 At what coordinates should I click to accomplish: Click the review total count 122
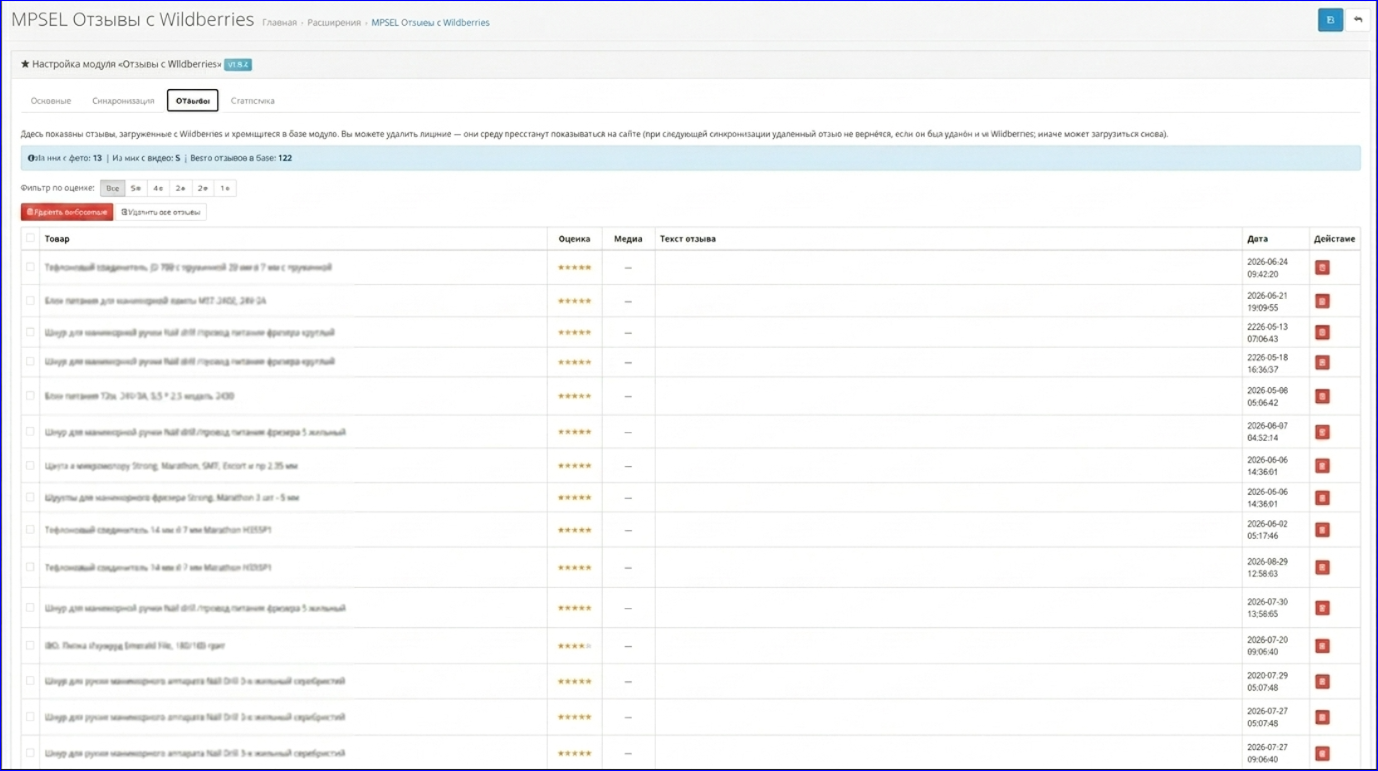285,158
